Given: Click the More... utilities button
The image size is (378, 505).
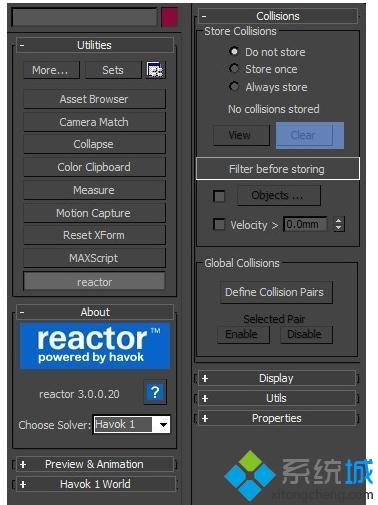Looking at the screenshot, I should 51,70.
